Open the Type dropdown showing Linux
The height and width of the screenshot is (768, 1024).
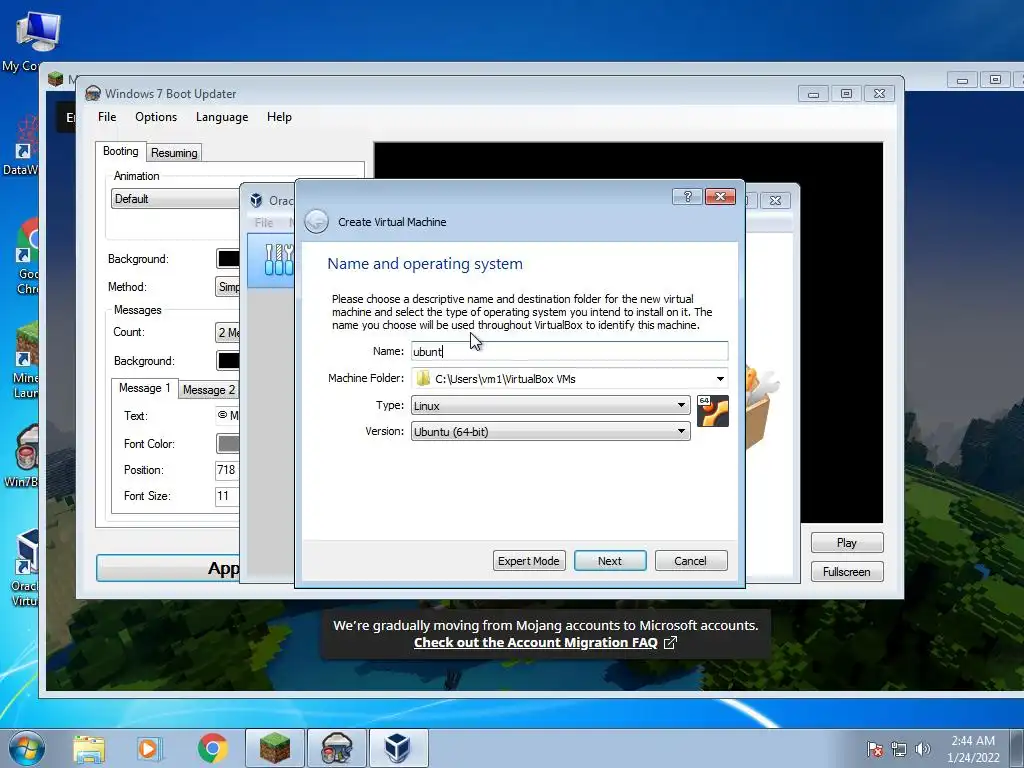[551, 406]
